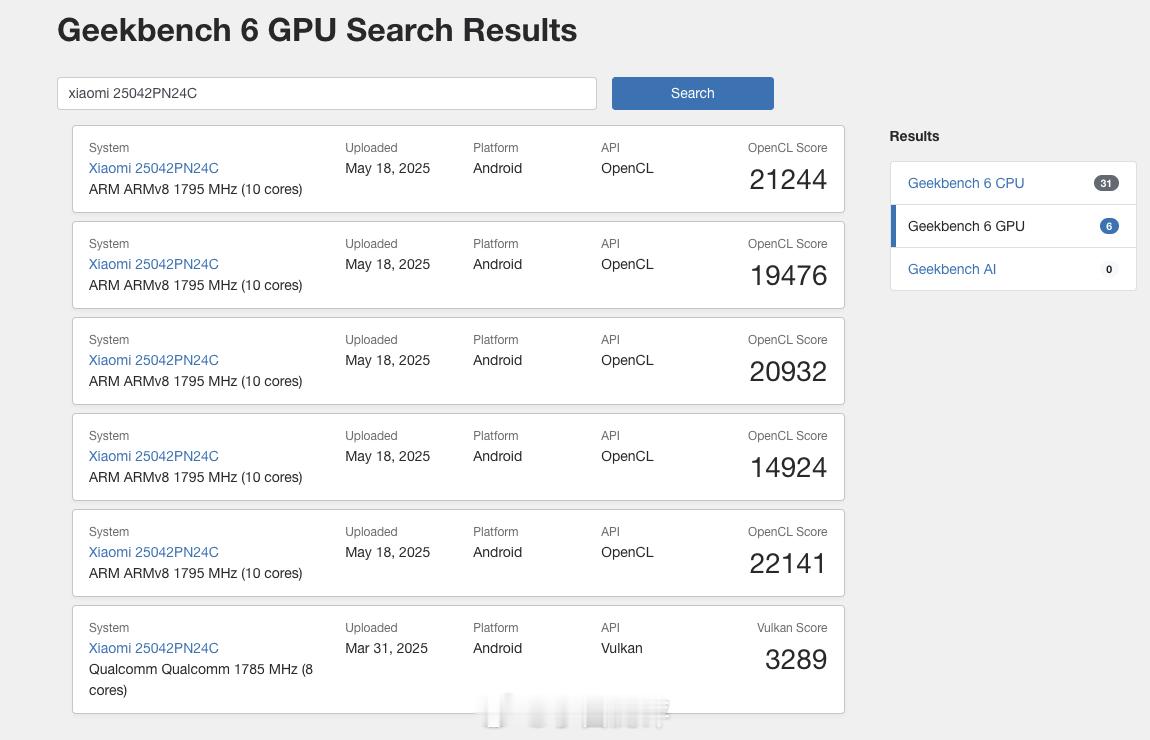Click OpenCL API value in the 14924 row
Viewport: 1150px width, 740px height.
[627, 456]
